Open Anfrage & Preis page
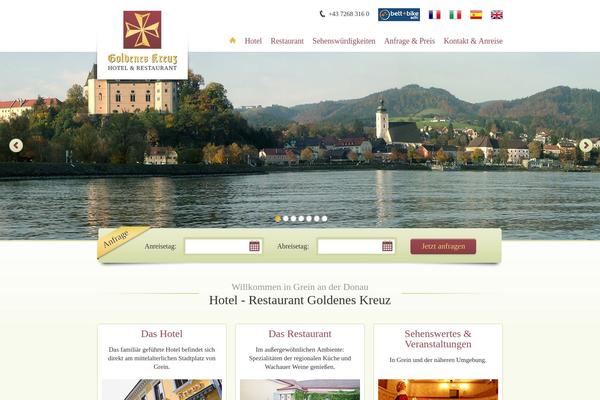 [409, 41]
